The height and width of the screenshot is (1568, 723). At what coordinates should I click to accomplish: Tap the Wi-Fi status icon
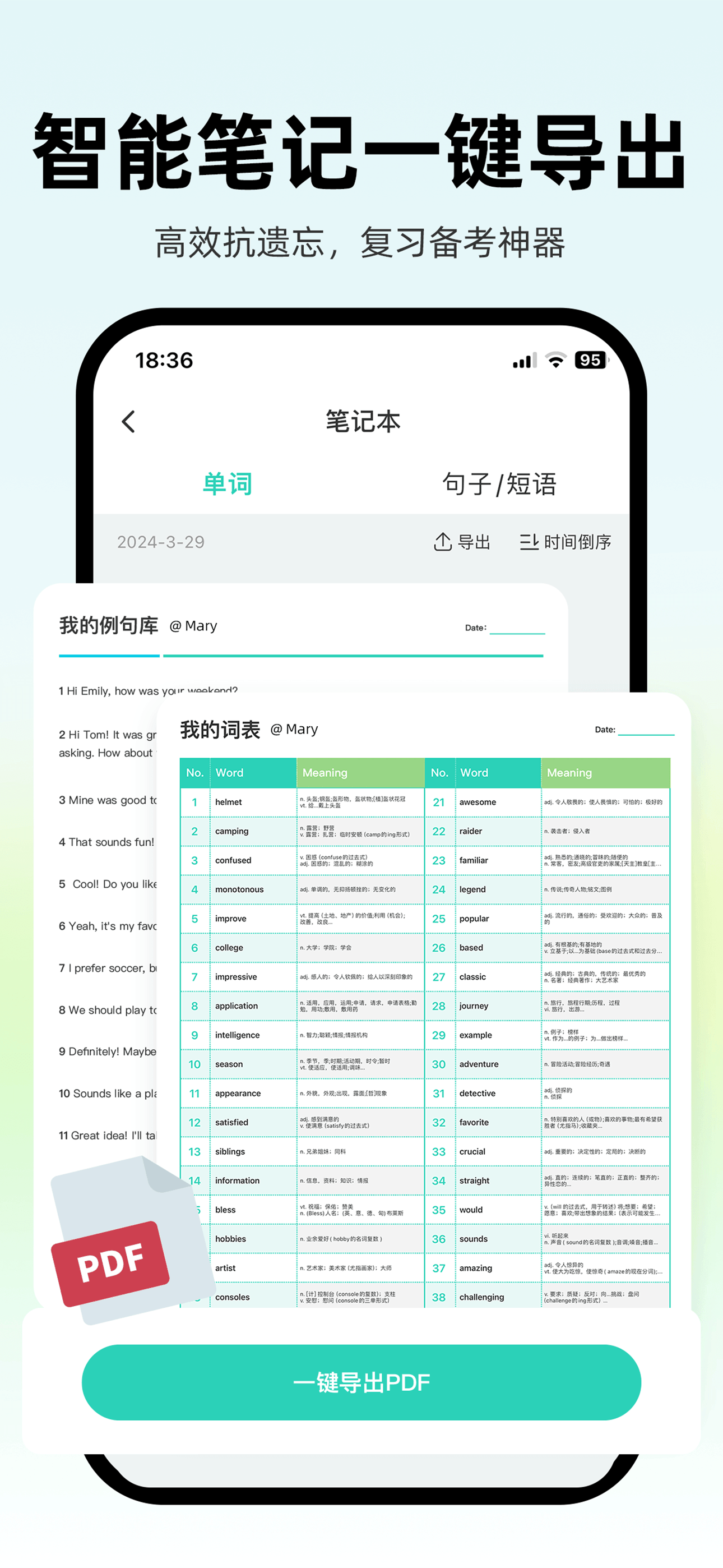[x=555, y=359]
